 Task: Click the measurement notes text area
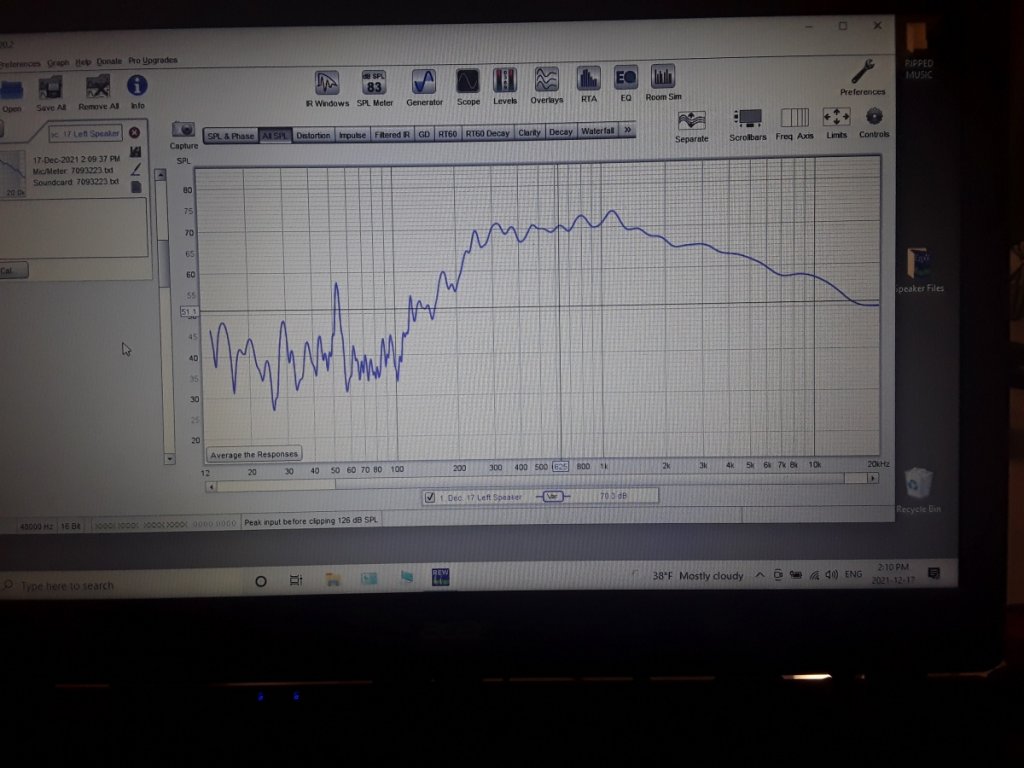coord(74,227)
